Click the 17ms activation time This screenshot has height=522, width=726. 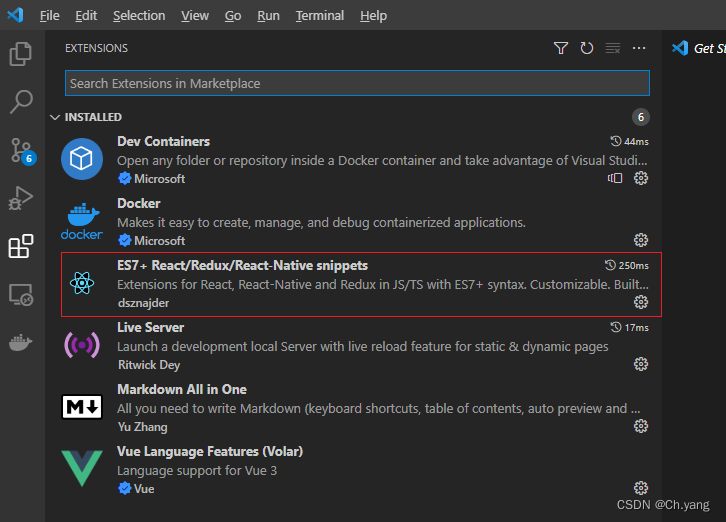(x=637, y=328)
